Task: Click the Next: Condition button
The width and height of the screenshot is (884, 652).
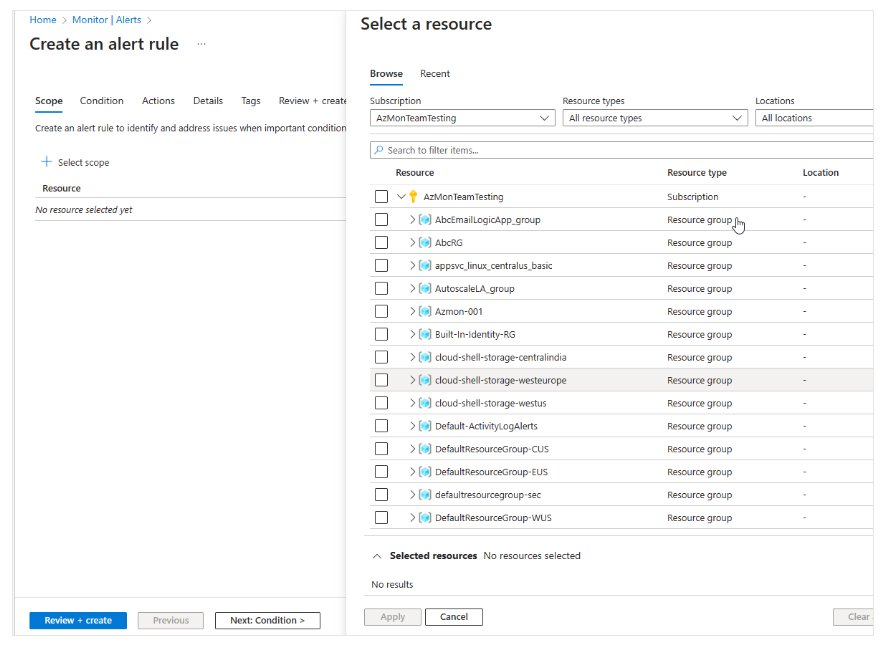Action: pyautogui.click(x=267, y=620)
